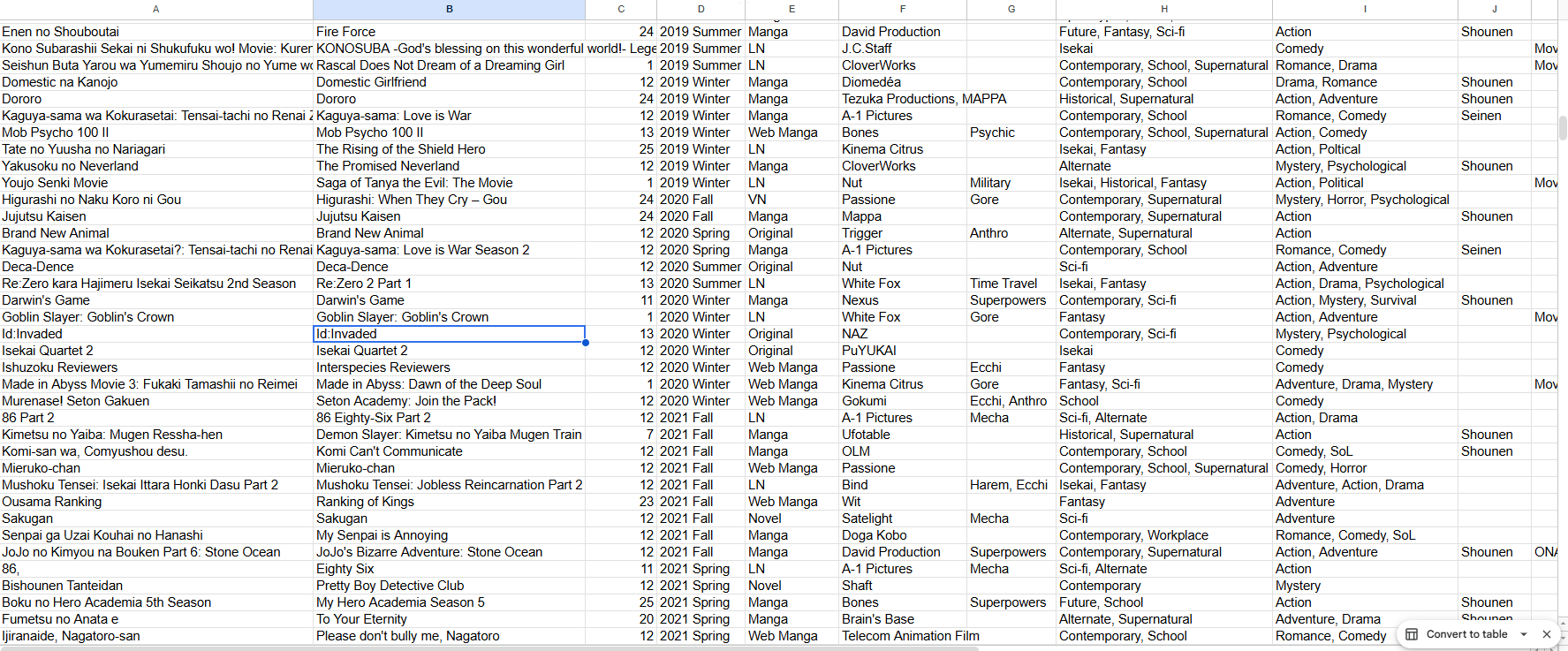Image resolution: width=1568 pixels, height=651 pixels.
Task: Select 'Pretty Boy Detective Club' cell
Action: (x=449, y=586)
